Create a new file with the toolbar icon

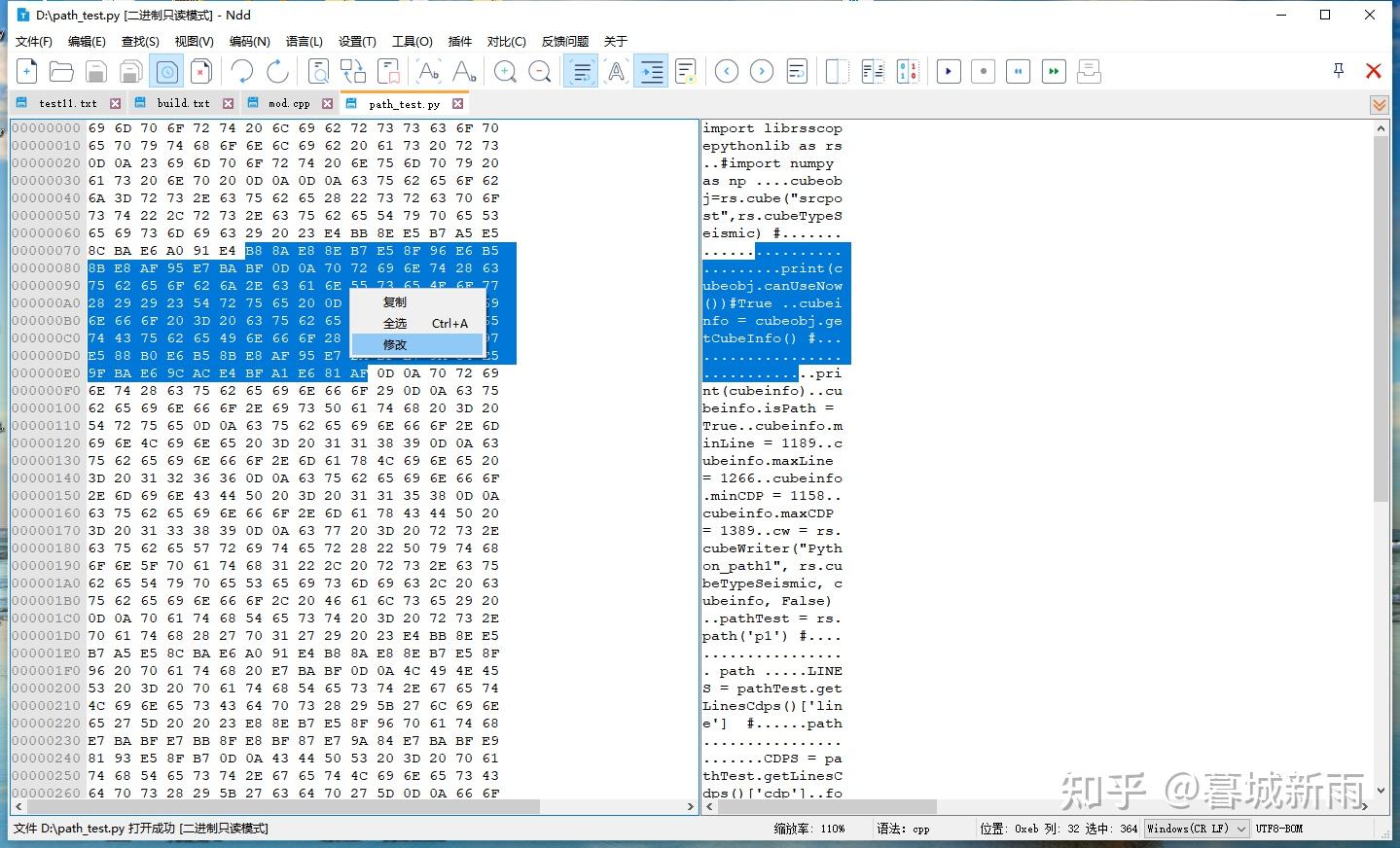tap(27, 71)
